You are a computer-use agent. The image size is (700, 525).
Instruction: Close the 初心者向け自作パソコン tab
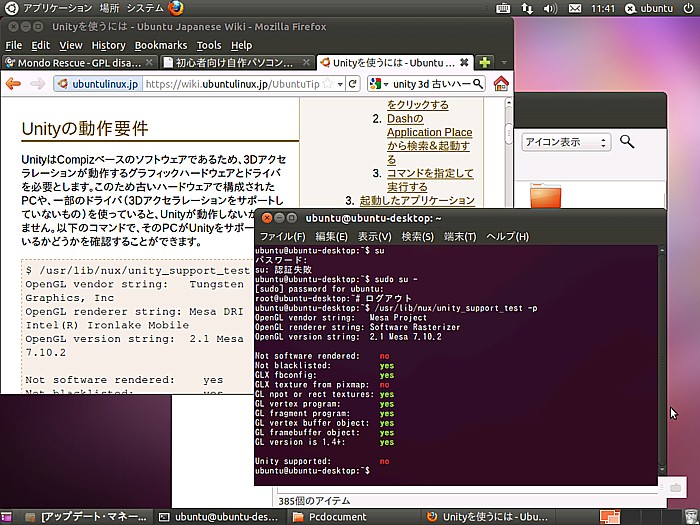tap(306, 62)
